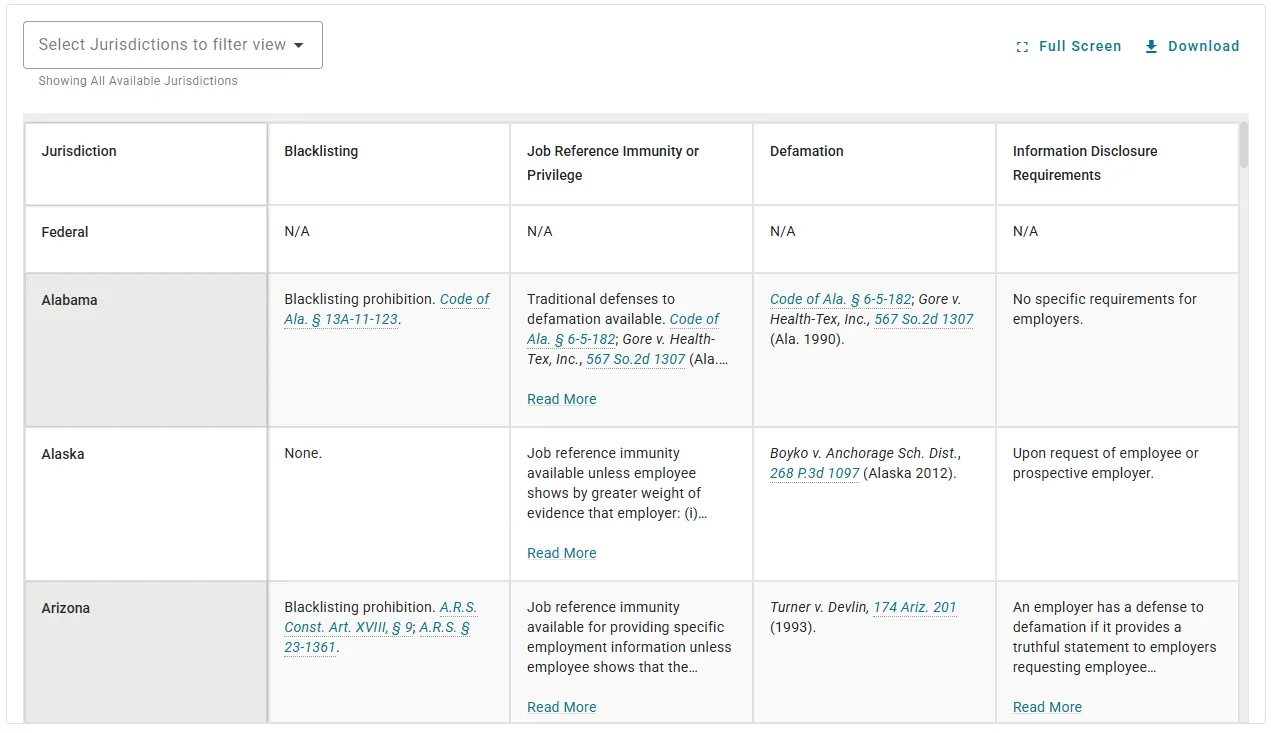Follow the 567 So.2d 1307 citation link
Viewport: 1271px width, 733px height.
tap(923, 318)
